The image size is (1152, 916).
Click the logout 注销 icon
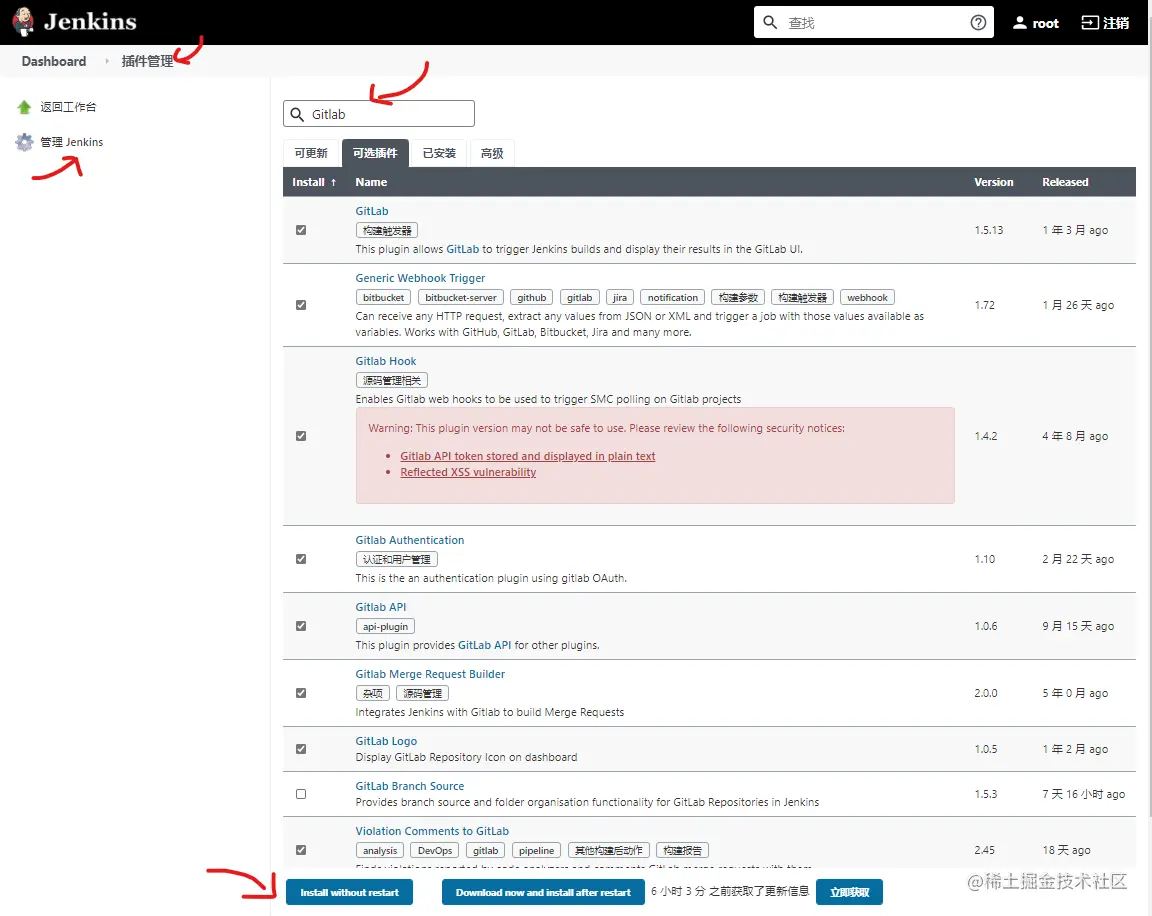(1090, 23)
